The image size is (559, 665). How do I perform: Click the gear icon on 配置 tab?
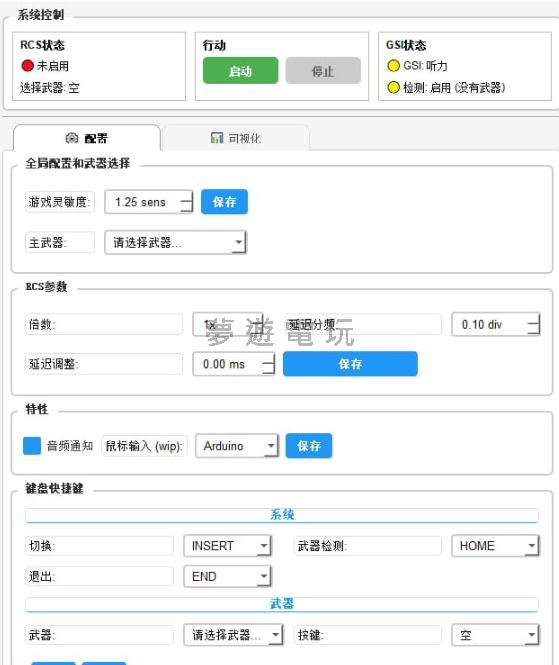coord(72,138)
